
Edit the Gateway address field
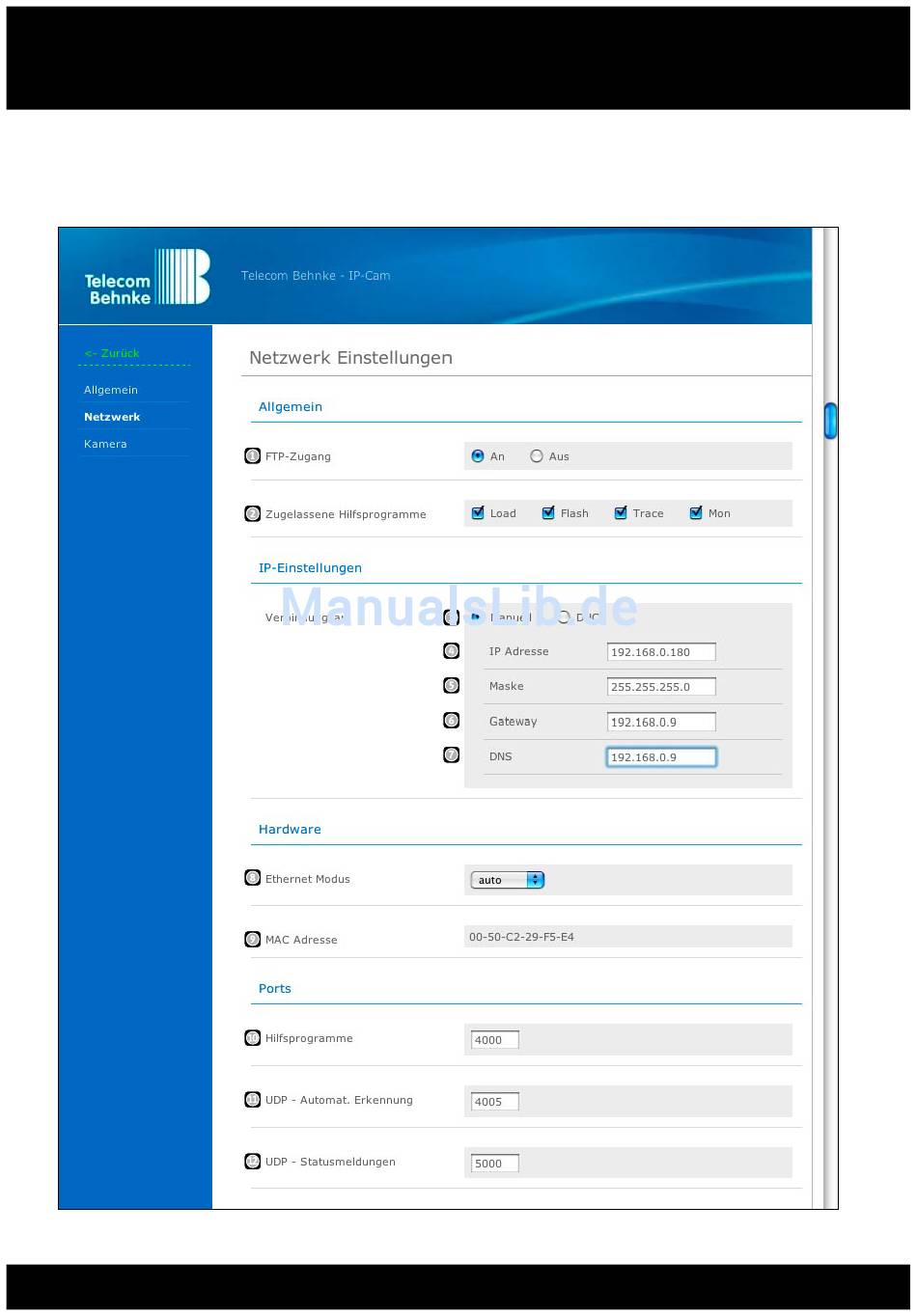(x=661, y=722)
